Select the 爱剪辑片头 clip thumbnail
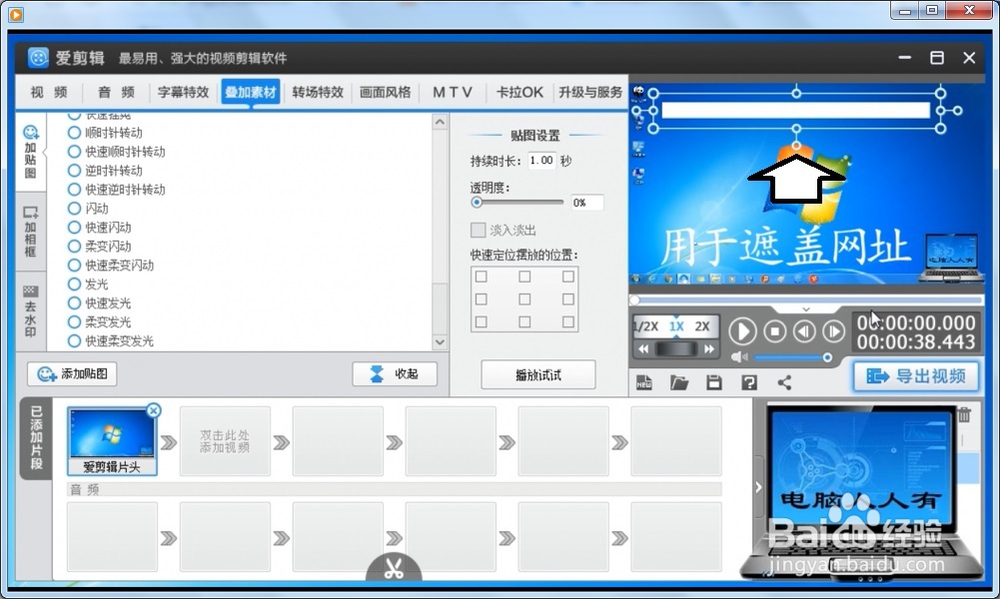Screen dimensions: 1000x599 point(112,441)
